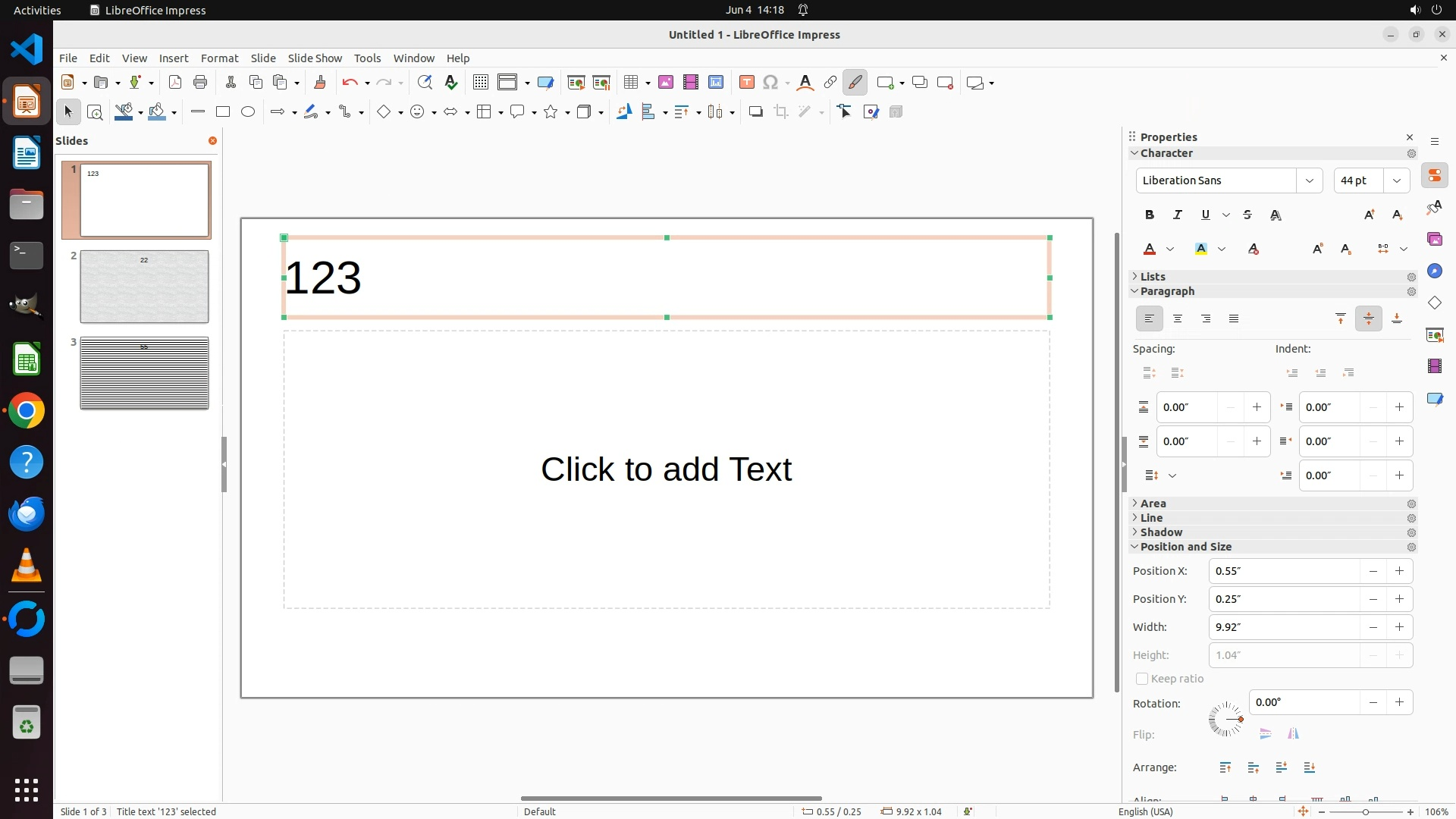Click the Insert Image icon
The height and width of the screenshot is (819, 1456).
666,83
